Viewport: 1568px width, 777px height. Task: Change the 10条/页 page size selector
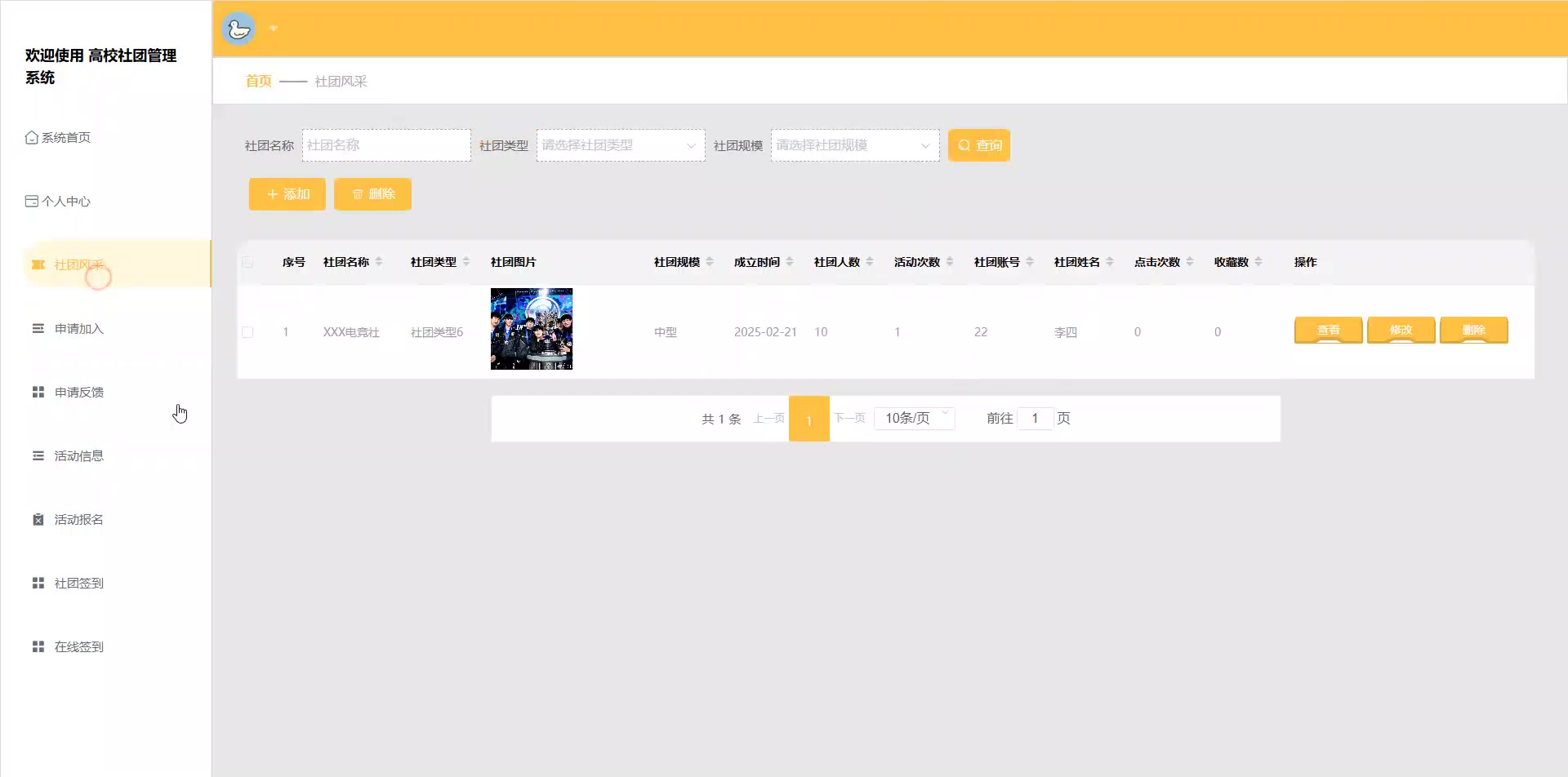point(914,419)
